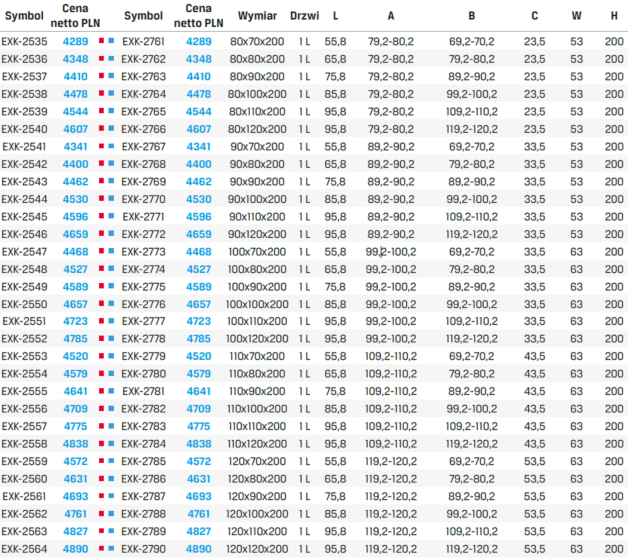The width and height of the screenshot is (628, 560).
Task: Select symbol EXK-2761
Action: click(x=143, y=42)
